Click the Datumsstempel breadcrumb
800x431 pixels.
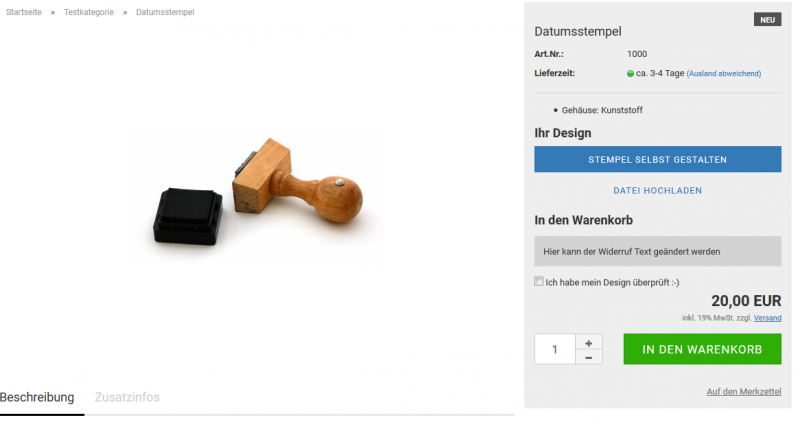click(165, 12)
